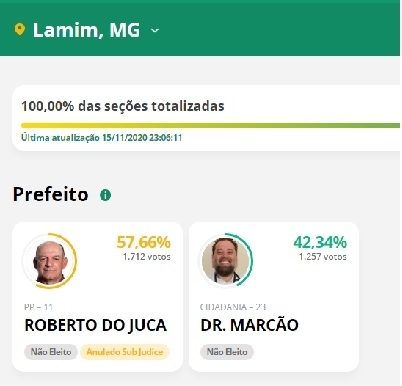Click Não Eleito badge under Roberto do Juca
This screenshot has height=386, width=402.
(51, 352)
